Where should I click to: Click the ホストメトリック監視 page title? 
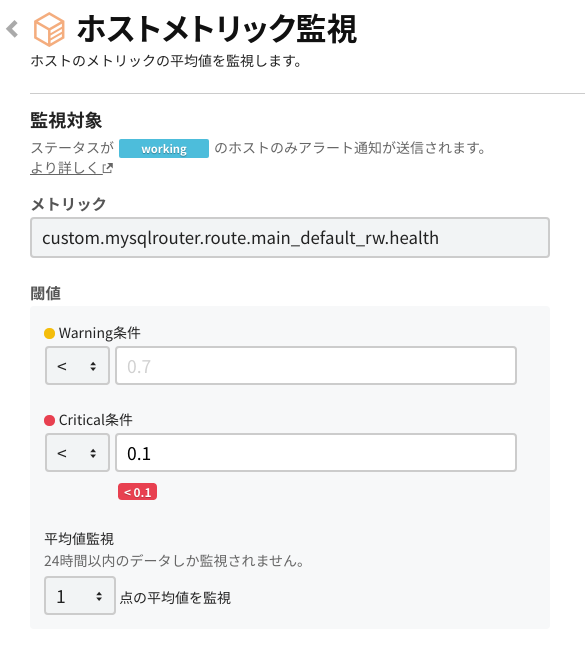pyautogui.click(x=217, y=29)
